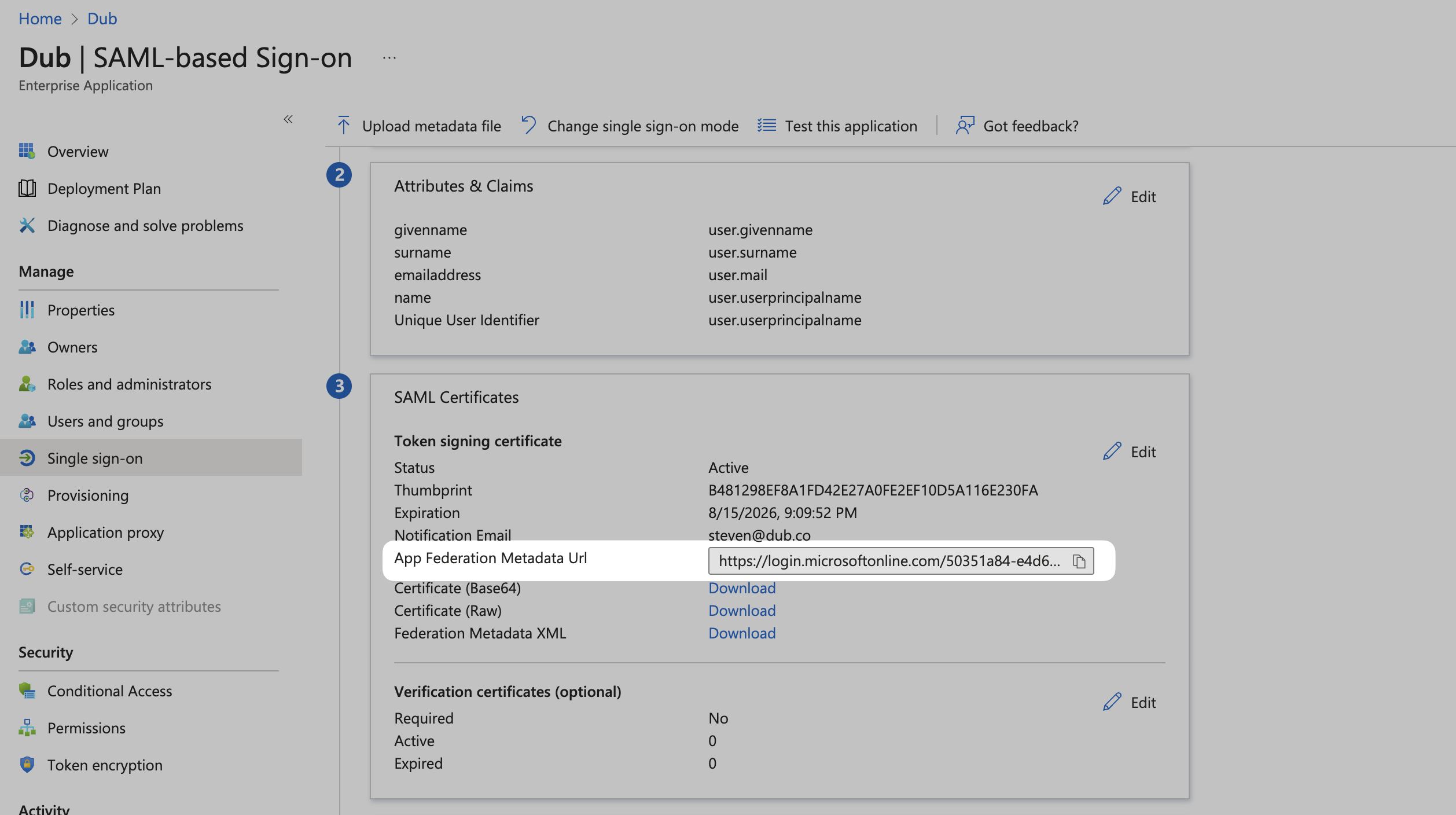This screenshot has height=815, width=1456.
Task: Download the Federation Metadata XML
Action: click(742, 633)
